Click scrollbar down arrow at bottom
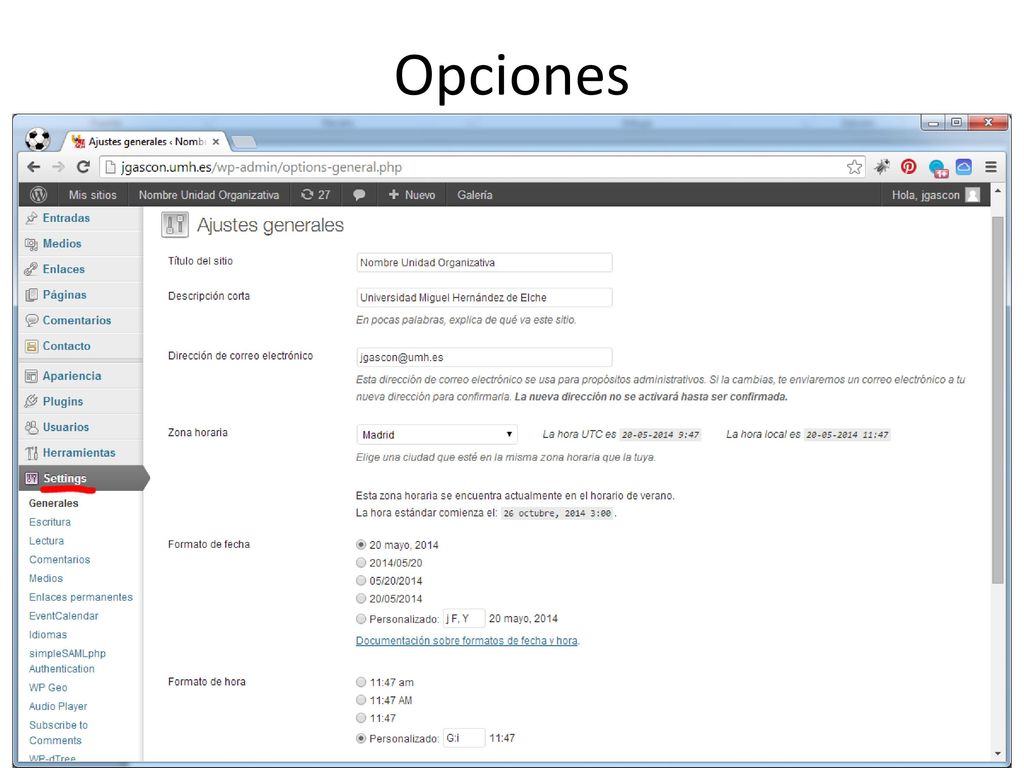Viewport: 1024px width, 768px height. coord(997,754)
